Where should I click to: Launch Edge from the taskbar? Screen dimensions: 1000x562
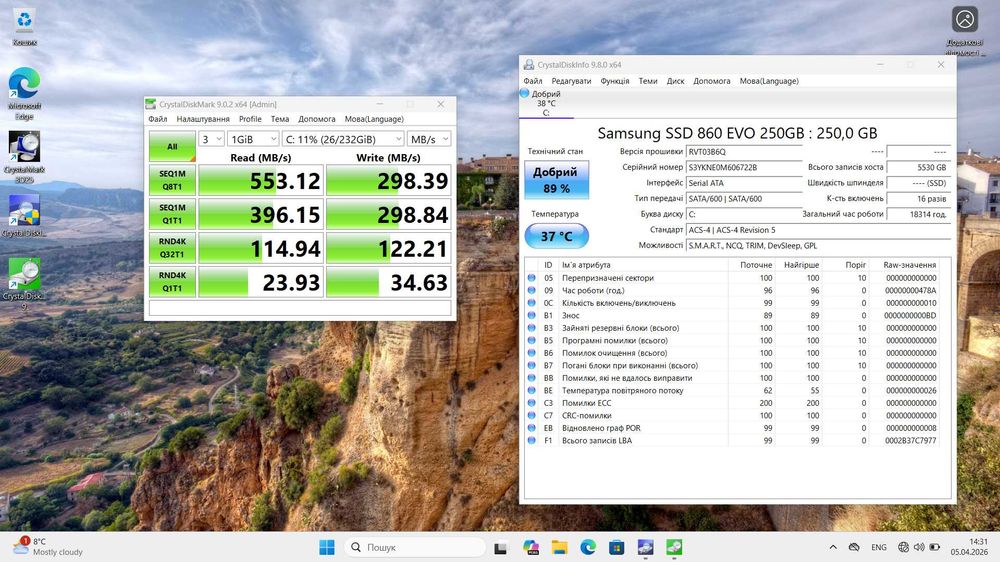click(x=588, y=547)
